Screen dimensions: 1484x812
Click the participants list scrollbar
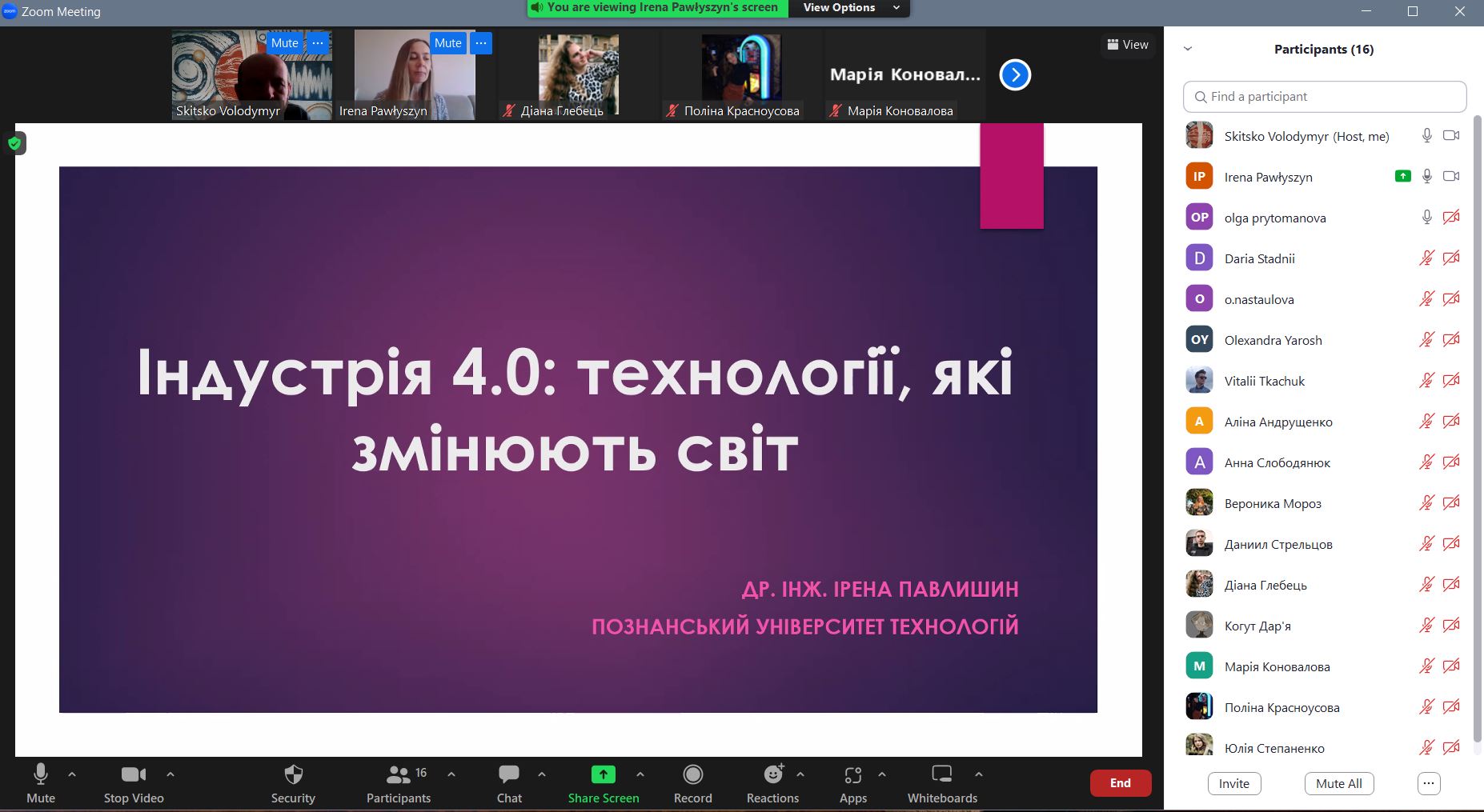(1478, 400)
